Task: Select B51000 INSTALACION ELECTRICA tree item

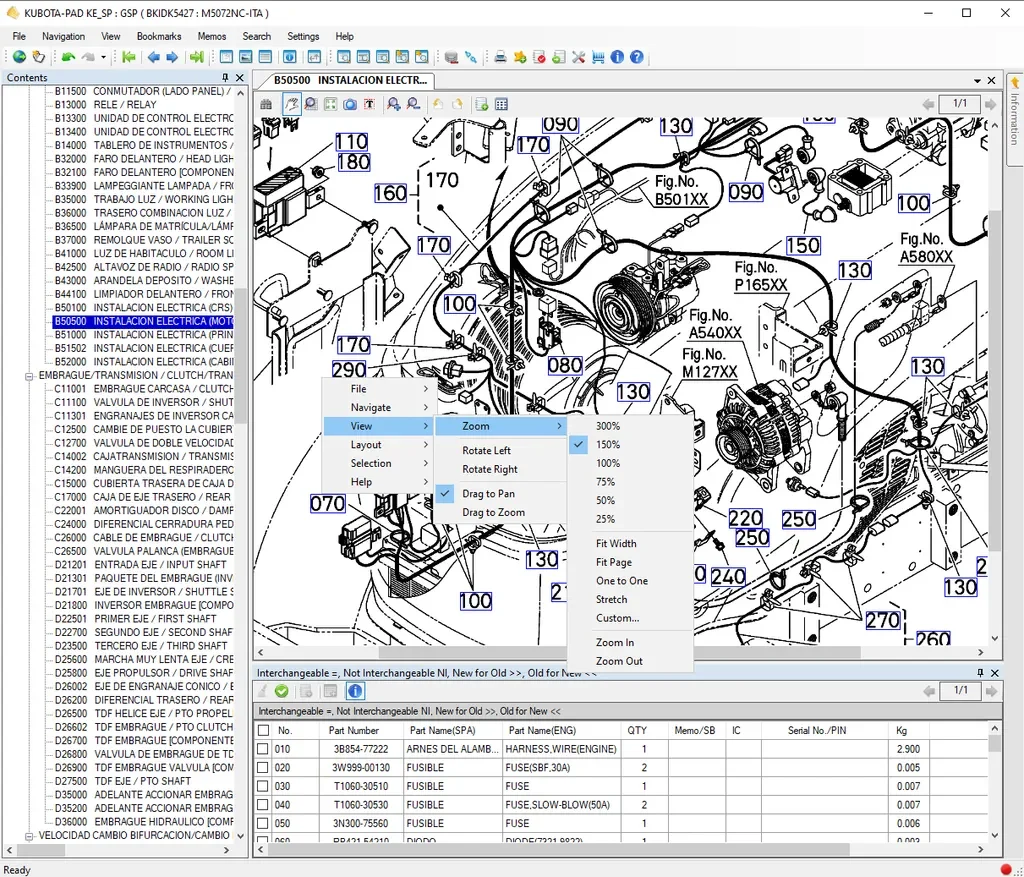Action: point(142,335)
